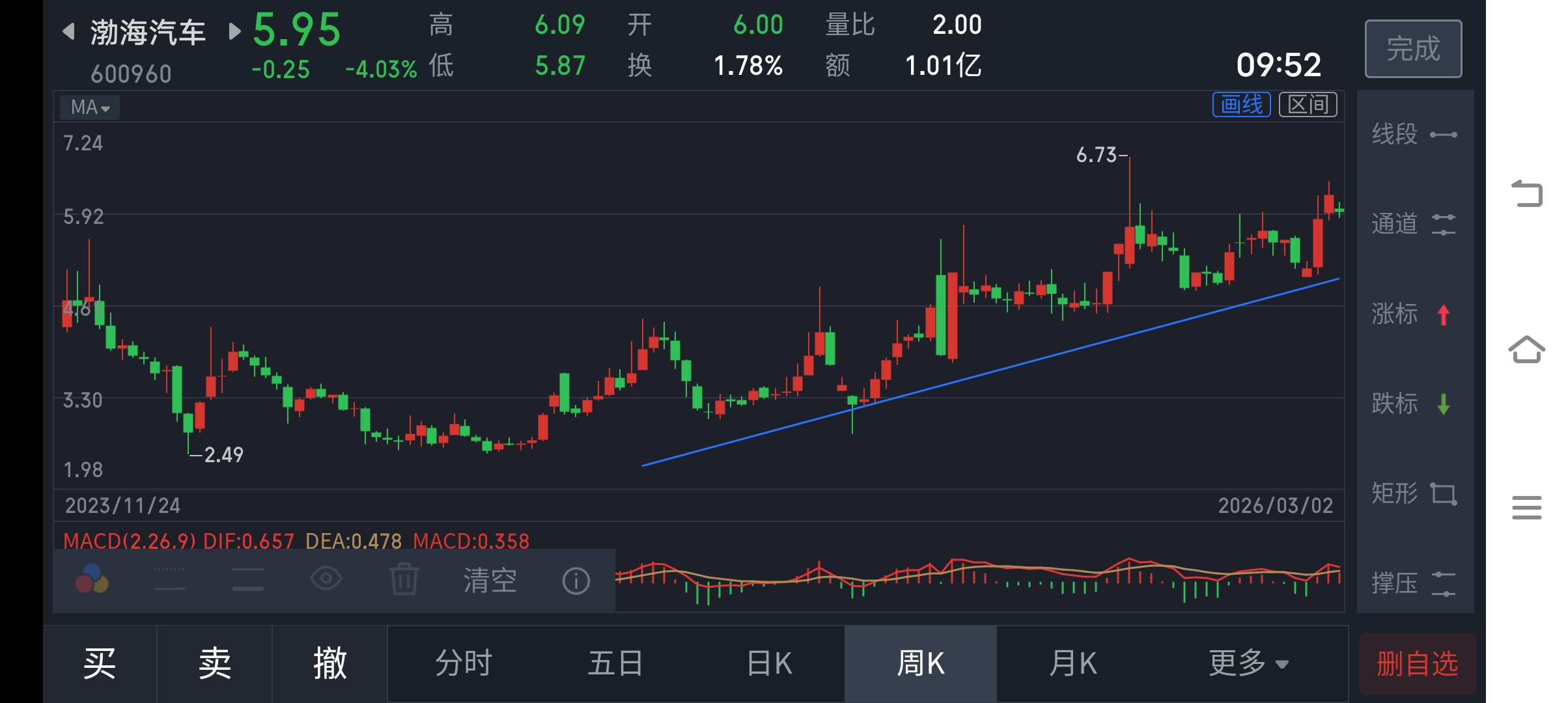Tap the 买 buy button
Image resolution: width=1568 pixels, height=703 pixels.
tap(100, 664)
